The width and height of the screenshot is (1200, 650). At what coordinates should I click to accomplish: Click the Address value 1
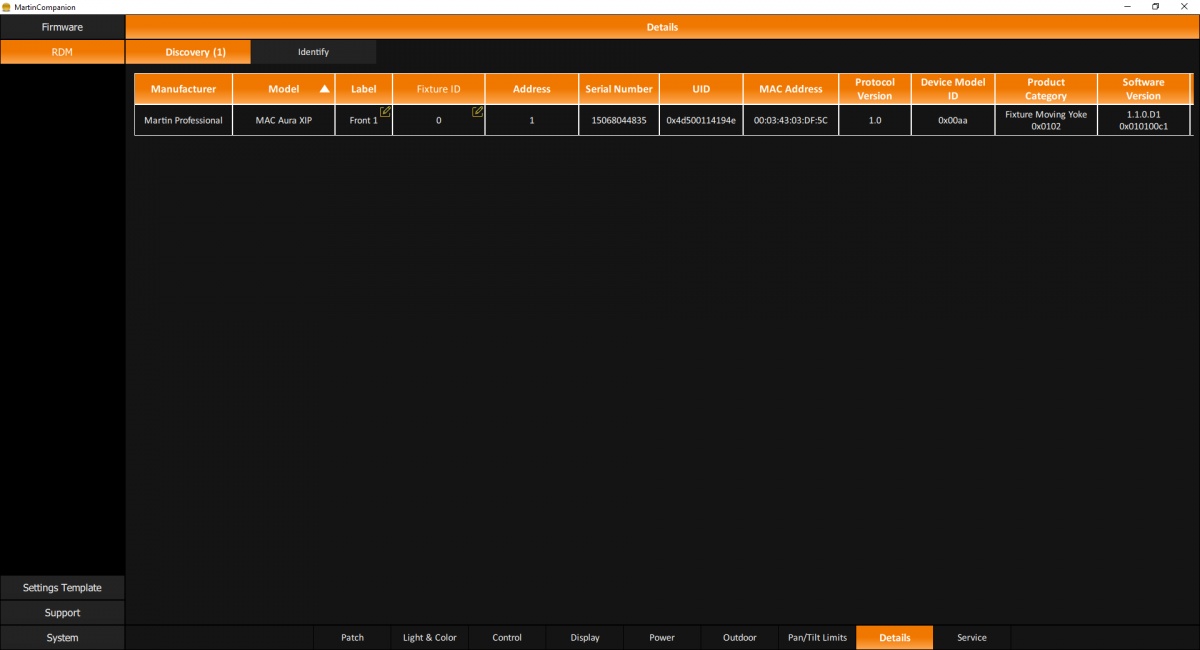click(532, 120)
